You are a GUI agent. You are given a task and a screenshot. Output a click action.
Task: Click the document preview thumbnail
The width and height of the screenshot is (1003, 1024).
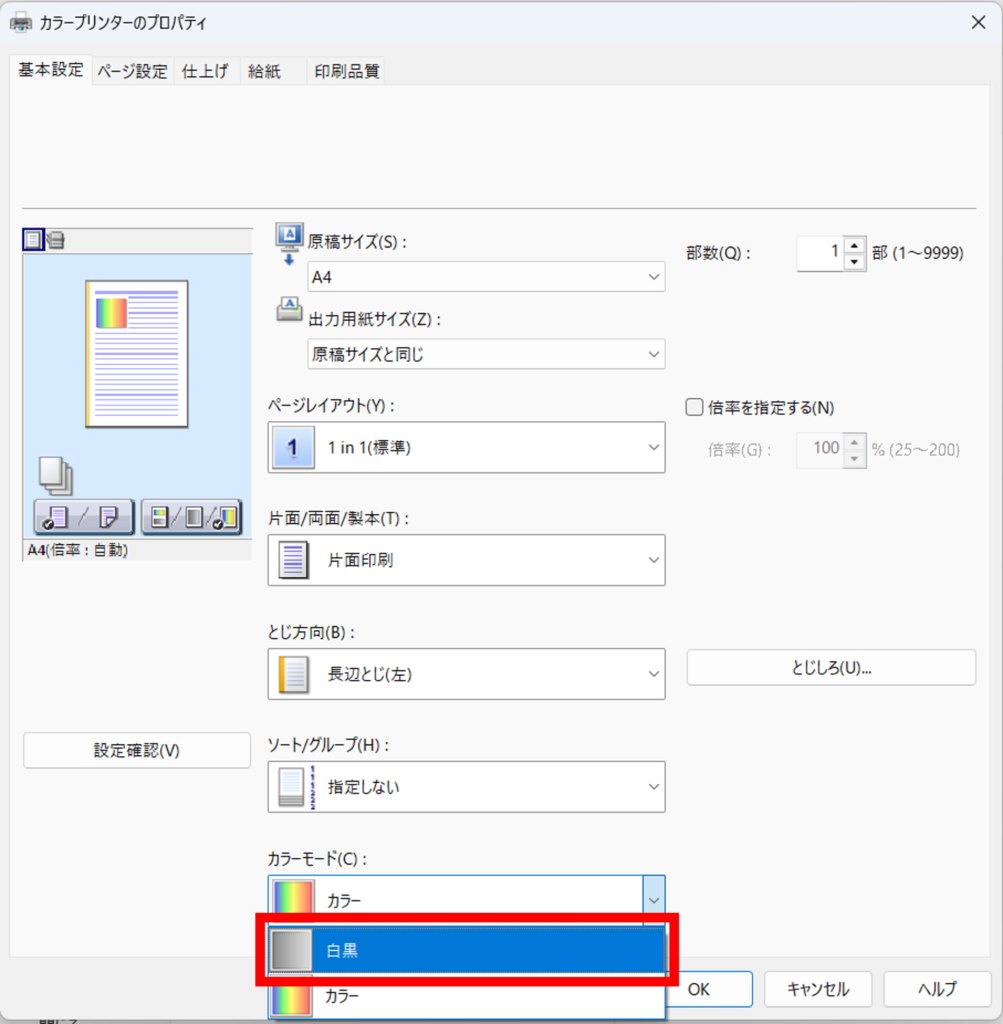[137, 353]
